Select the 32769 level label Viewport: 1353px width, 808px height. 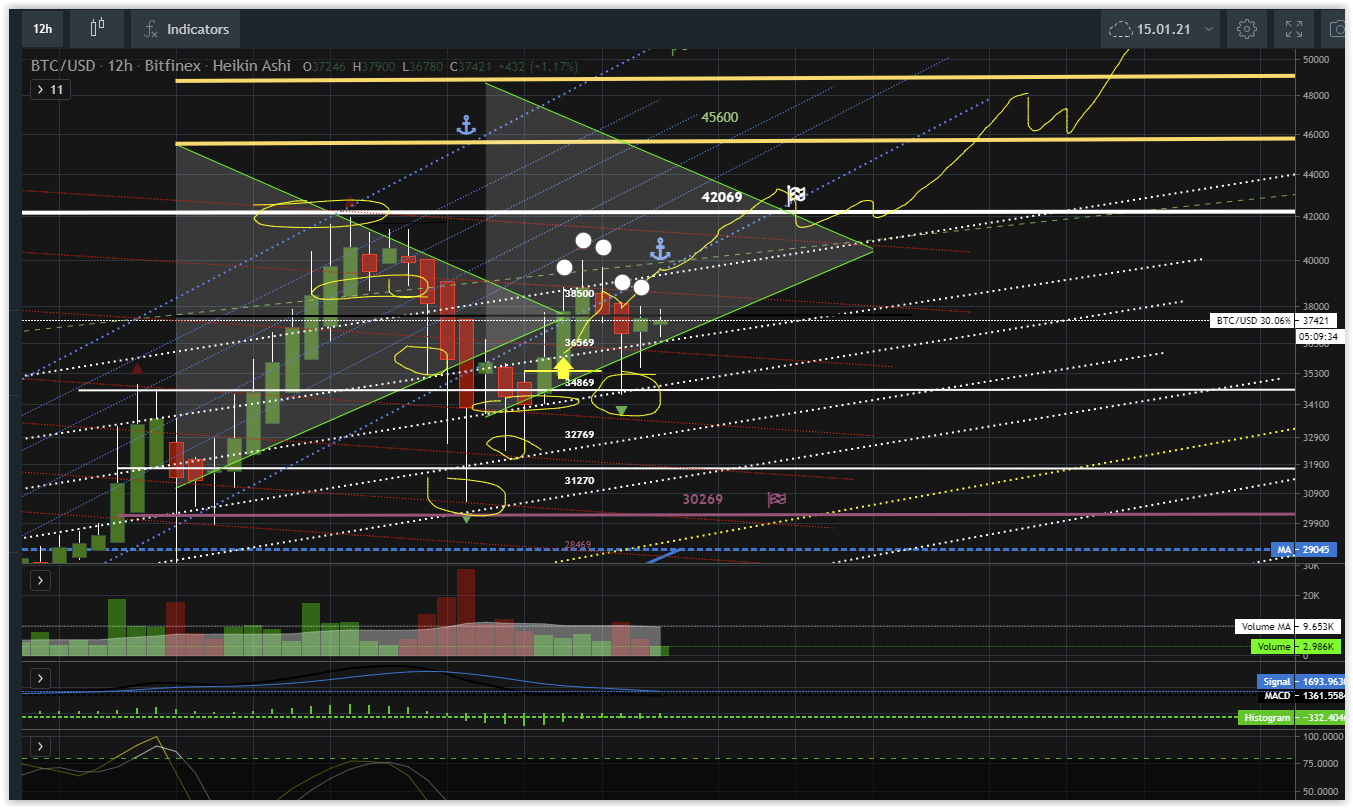(579, 434)
